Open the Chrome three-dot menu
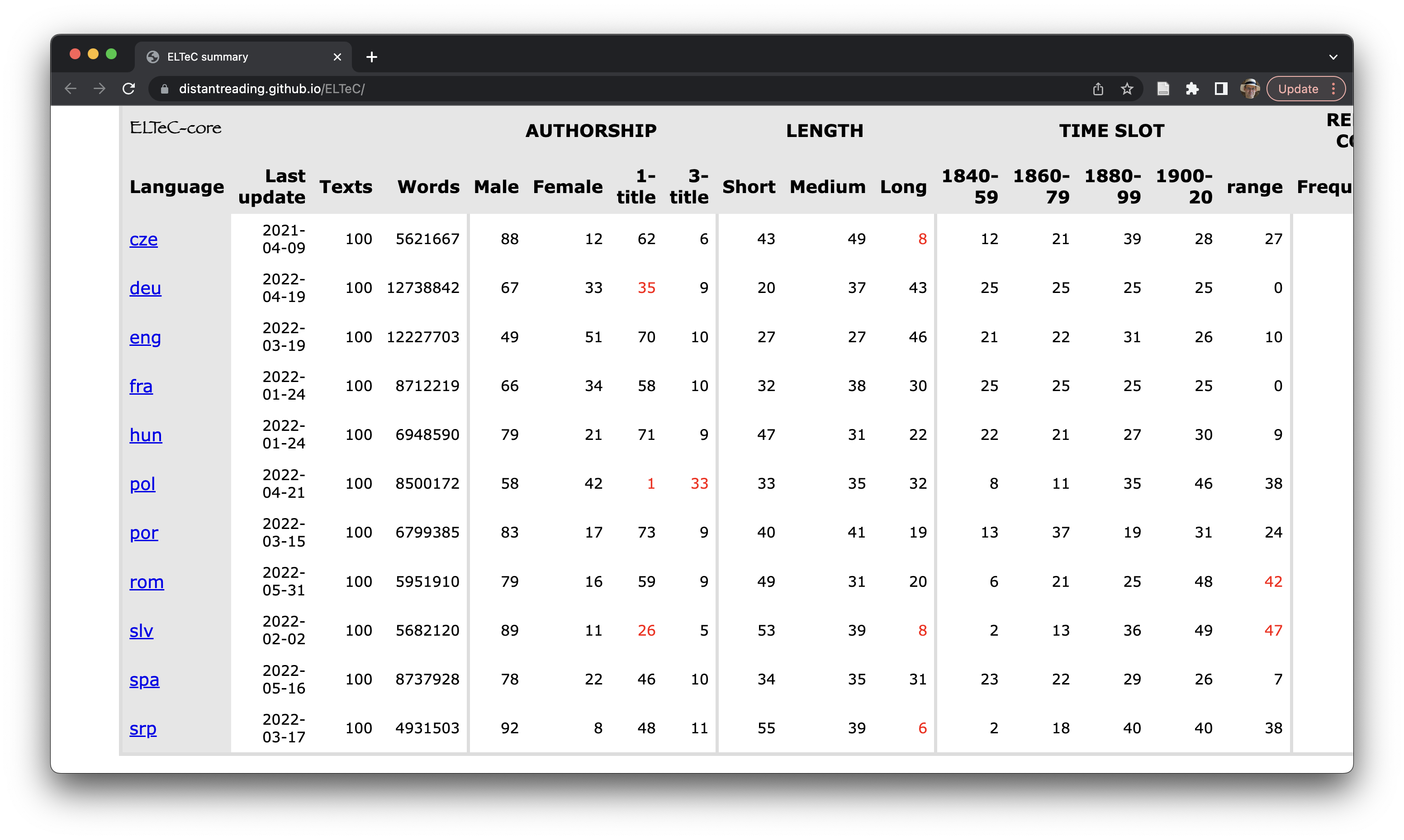Viewport: 1404px width, 840px height. pos(1334,89)
